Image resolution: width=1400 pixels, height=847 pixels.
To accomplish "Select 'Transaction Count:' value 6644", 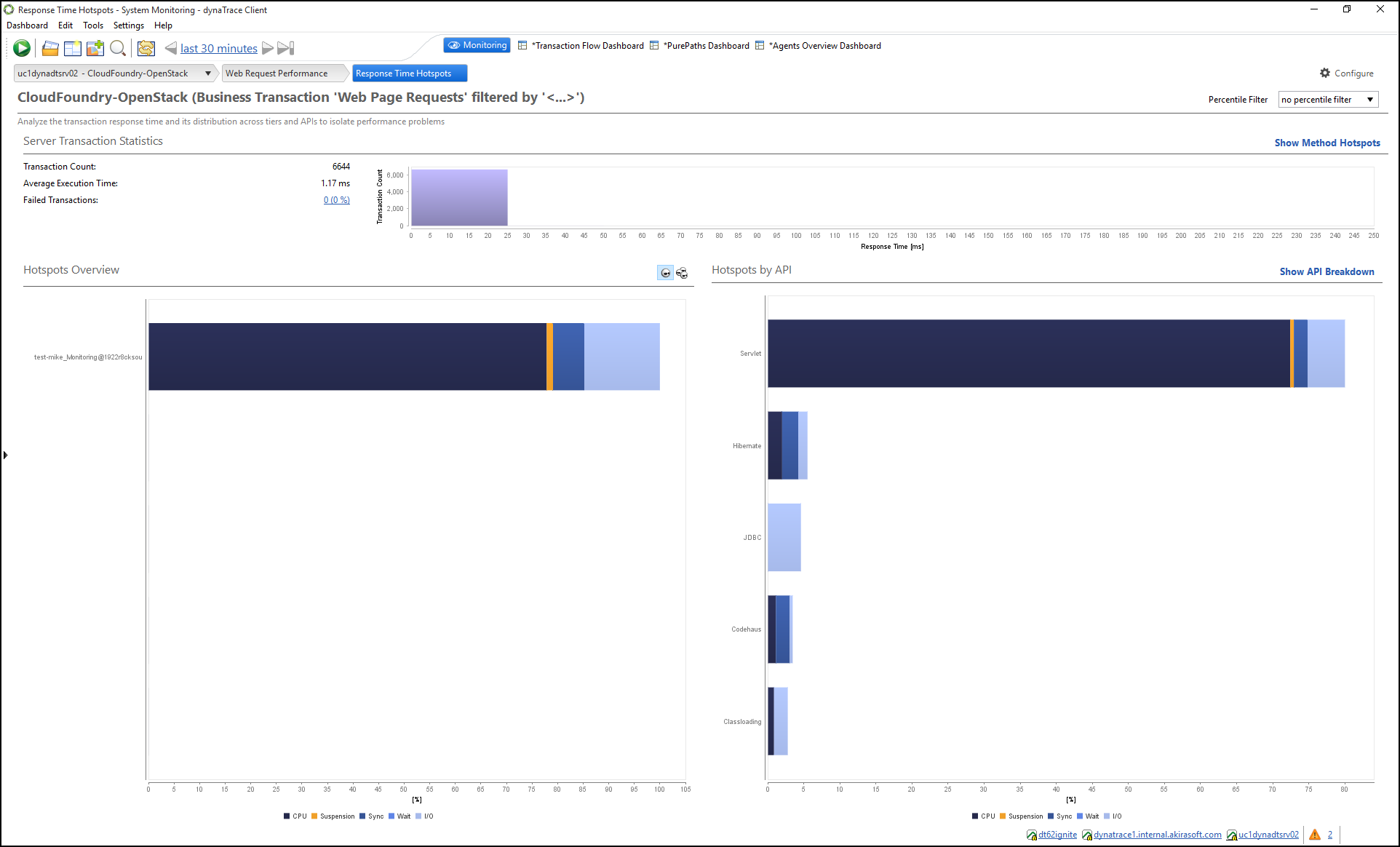I will 341,167.
